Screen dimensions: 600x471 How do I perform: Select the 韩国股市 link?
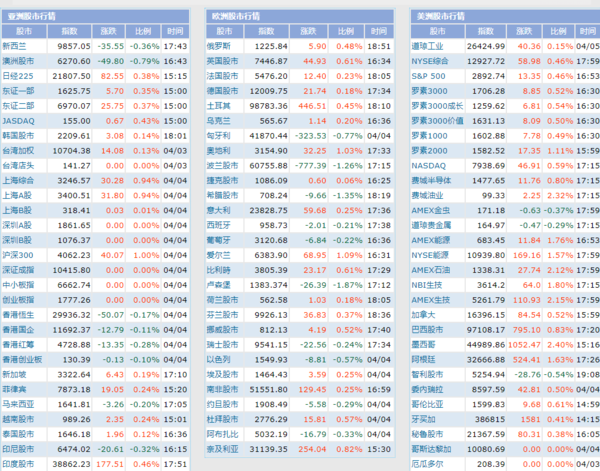[x=18, y=136]
